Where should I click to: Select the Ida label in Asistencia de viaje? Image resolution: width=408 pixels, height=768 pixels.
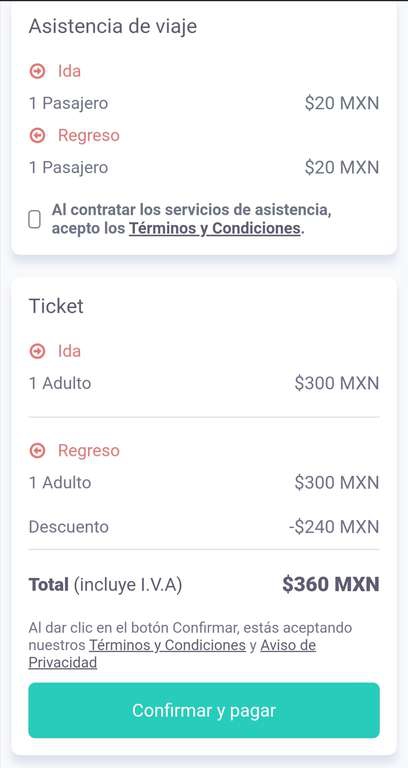(x=69, y=72)
